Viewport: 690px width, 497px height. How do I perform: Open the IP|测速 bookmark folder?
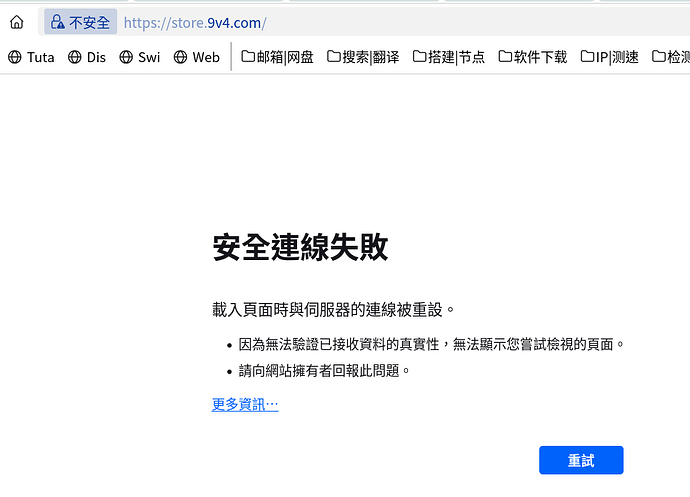pyautogui.click(x=609, y=57)
